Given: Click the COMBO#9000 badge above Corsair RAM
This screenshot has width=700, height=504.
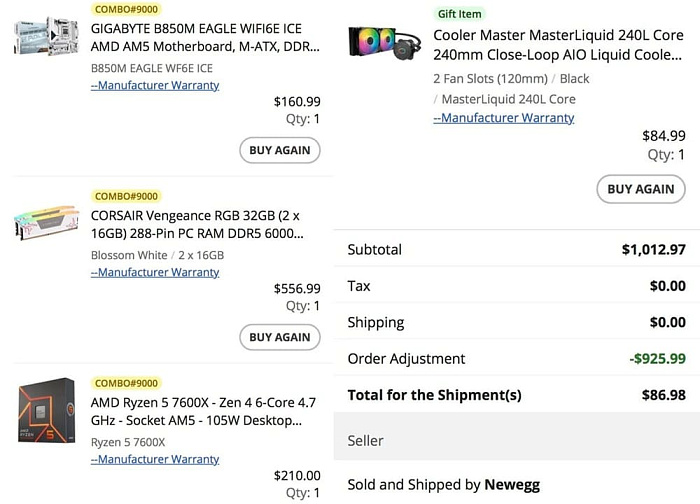Looking at the screenshot, I should tap(126, 196).
